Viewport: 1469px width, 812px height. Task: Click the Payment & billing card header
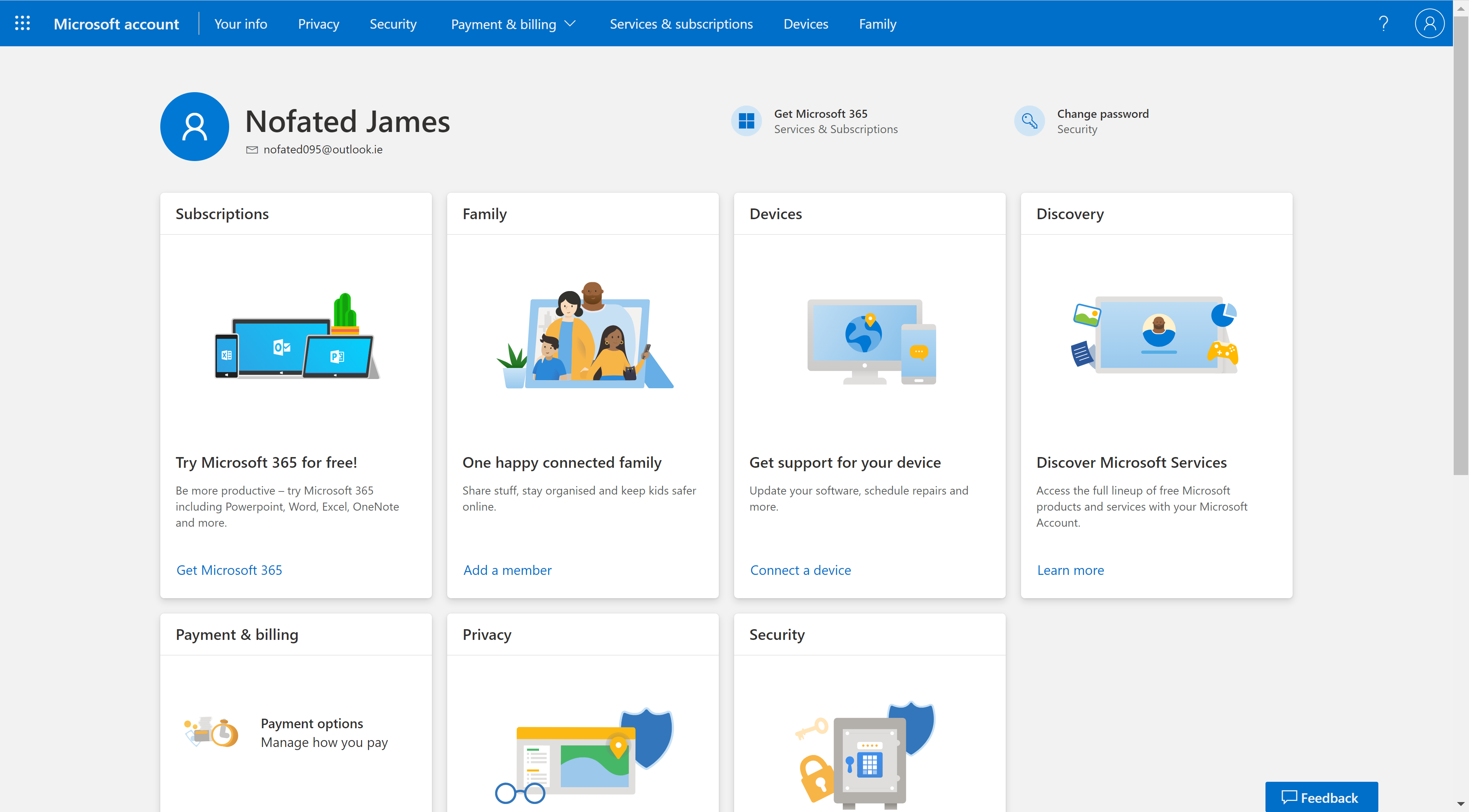point(237,635)
